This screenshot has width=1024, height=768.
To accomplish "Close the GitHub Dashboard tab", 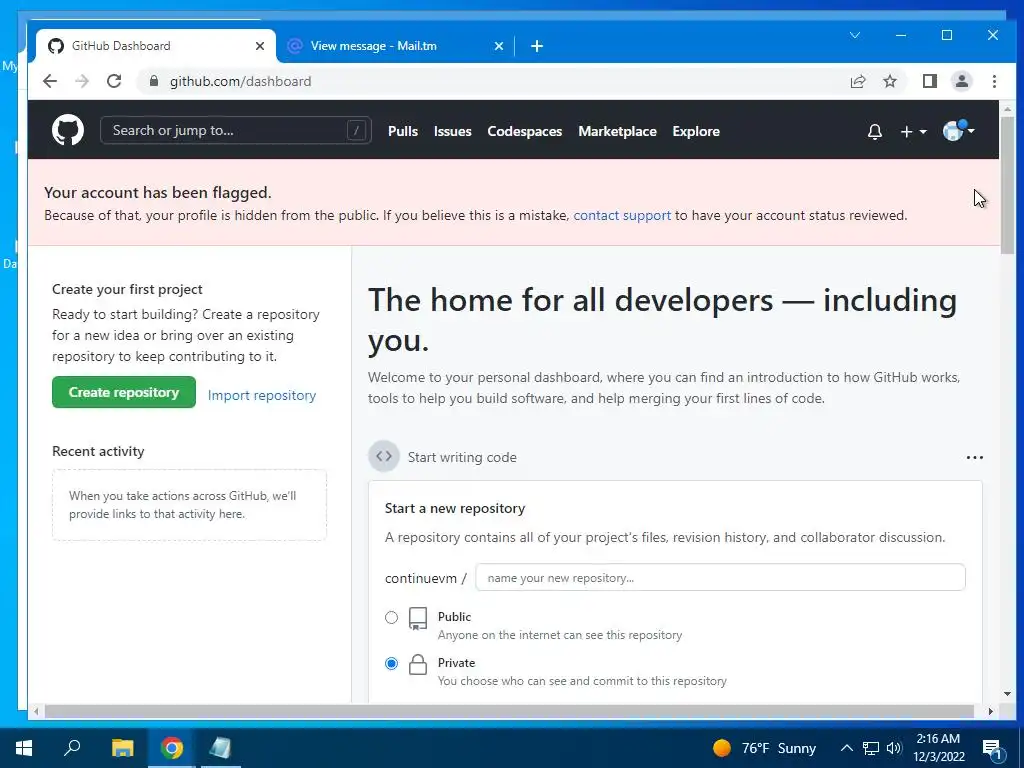I will coord(260,46).
